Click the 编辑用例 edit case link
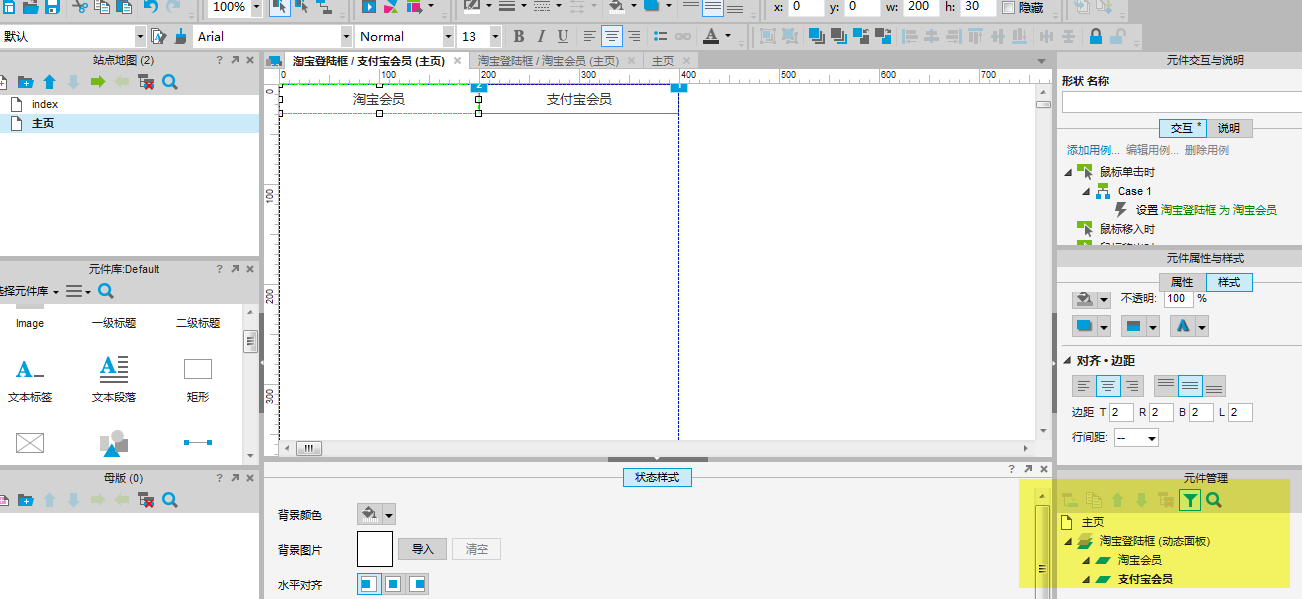This screenshot has width=1302, height=599. click(1152, 150)
